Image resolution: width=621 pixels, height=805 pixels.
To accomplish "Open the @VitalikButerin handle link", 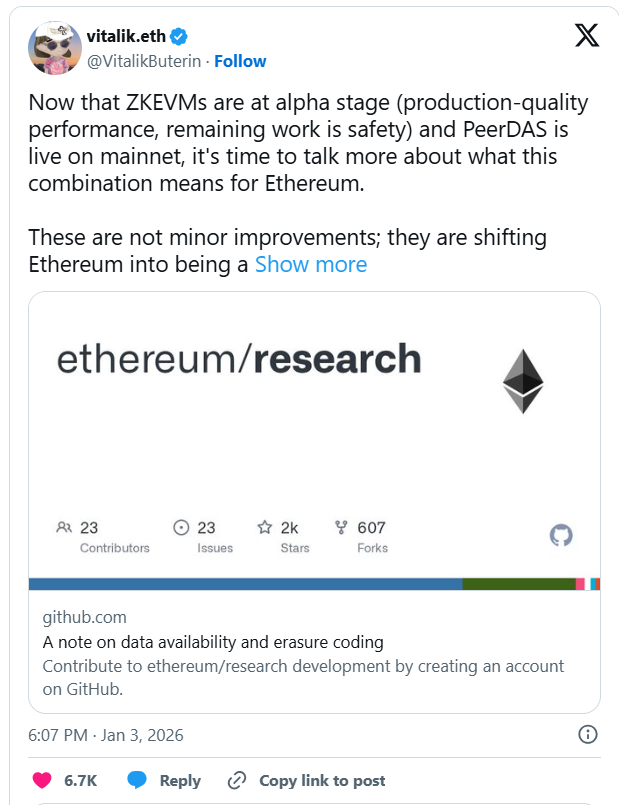I will pos(145,61).
